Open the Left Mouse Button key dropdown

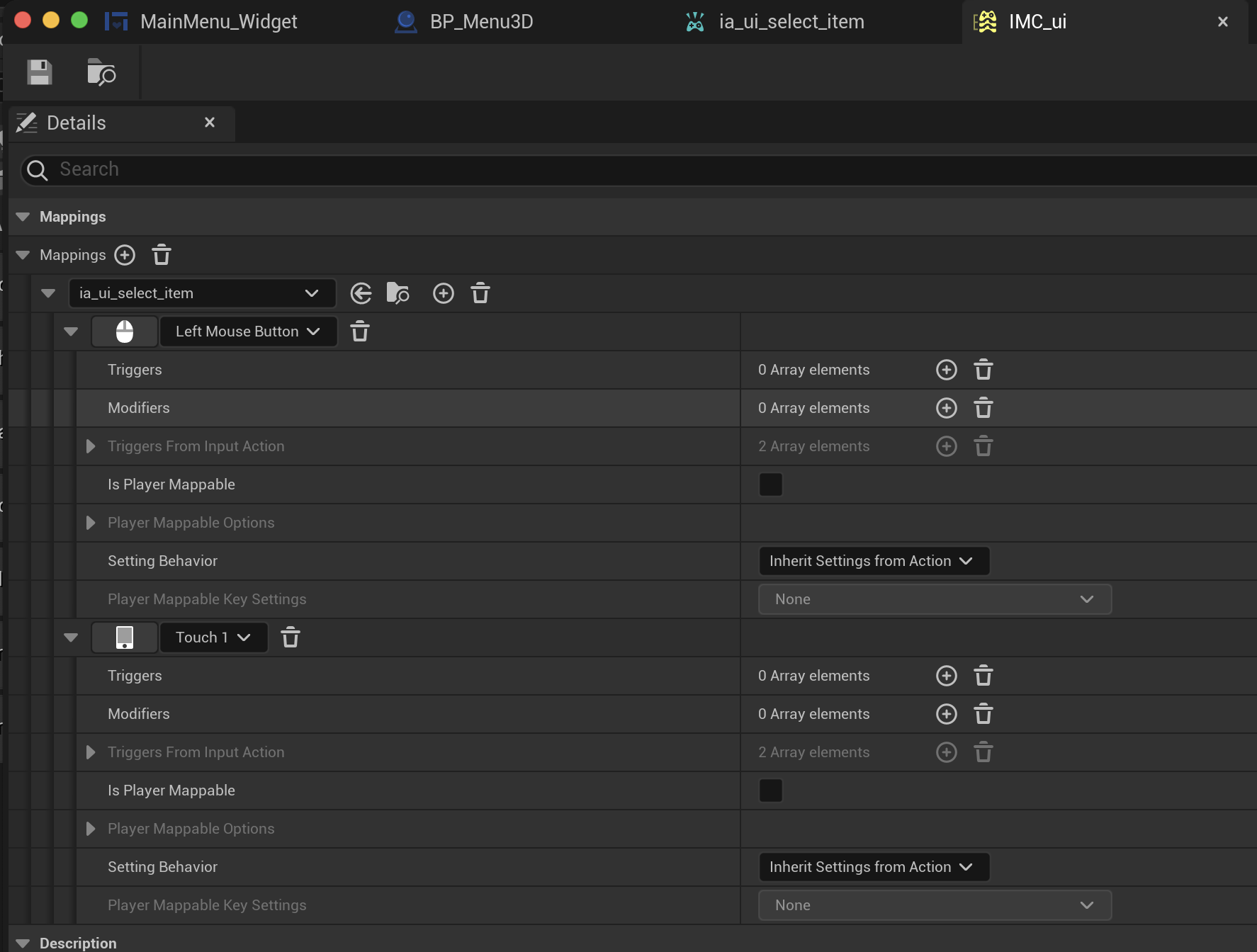coord(248,331)
